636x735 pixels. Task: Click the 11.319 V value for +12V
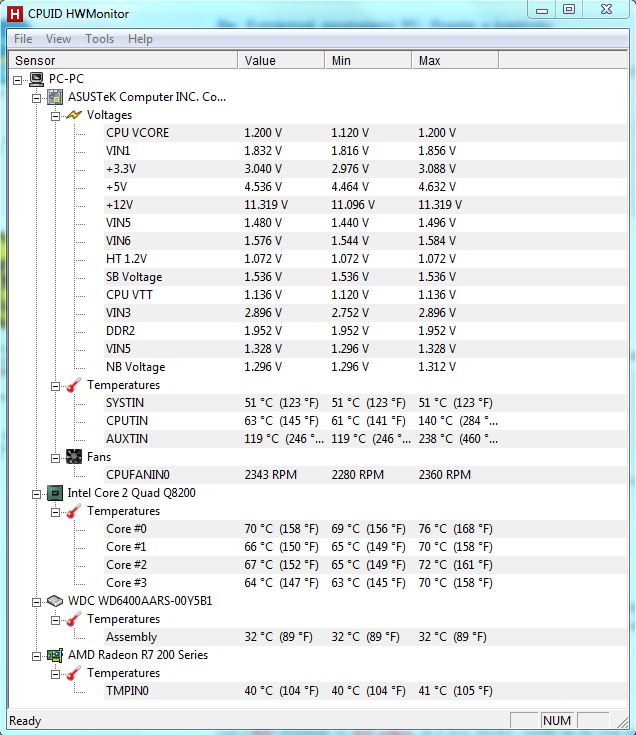coord(266,205)
